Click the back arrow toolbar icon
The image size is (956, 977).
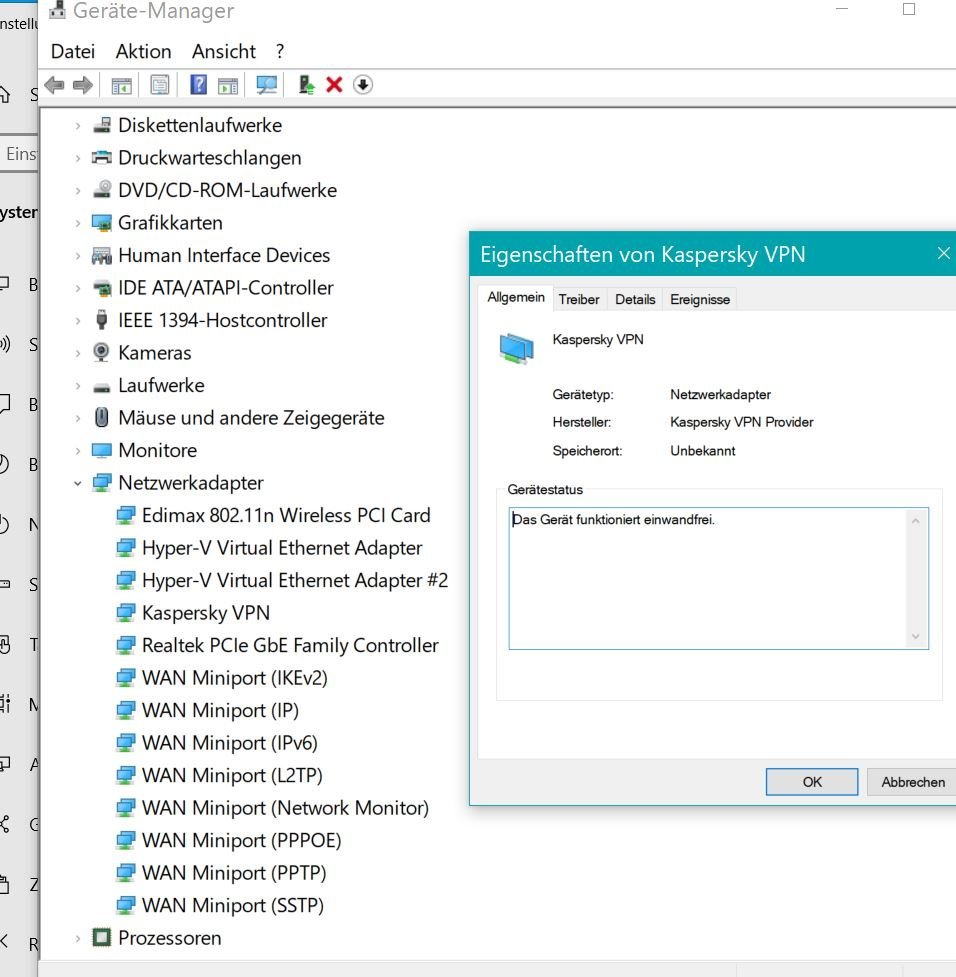pos(54,85)
